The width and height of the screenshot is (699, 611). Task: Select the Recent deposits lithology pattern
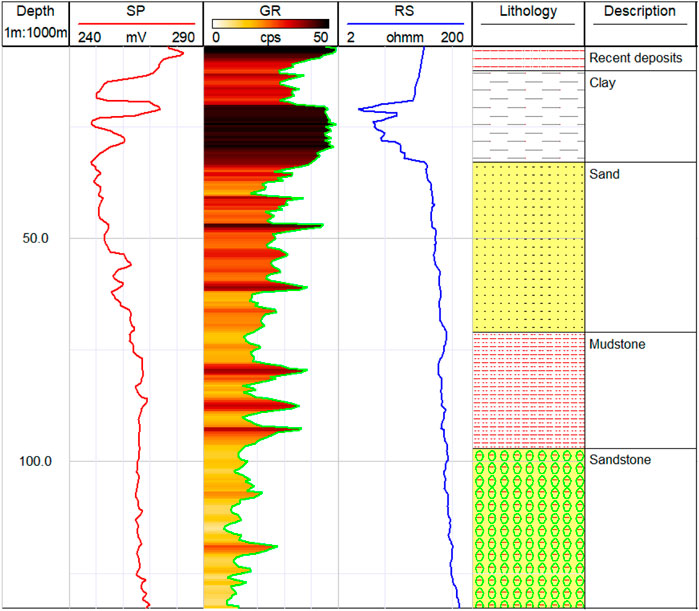(528, 58)
